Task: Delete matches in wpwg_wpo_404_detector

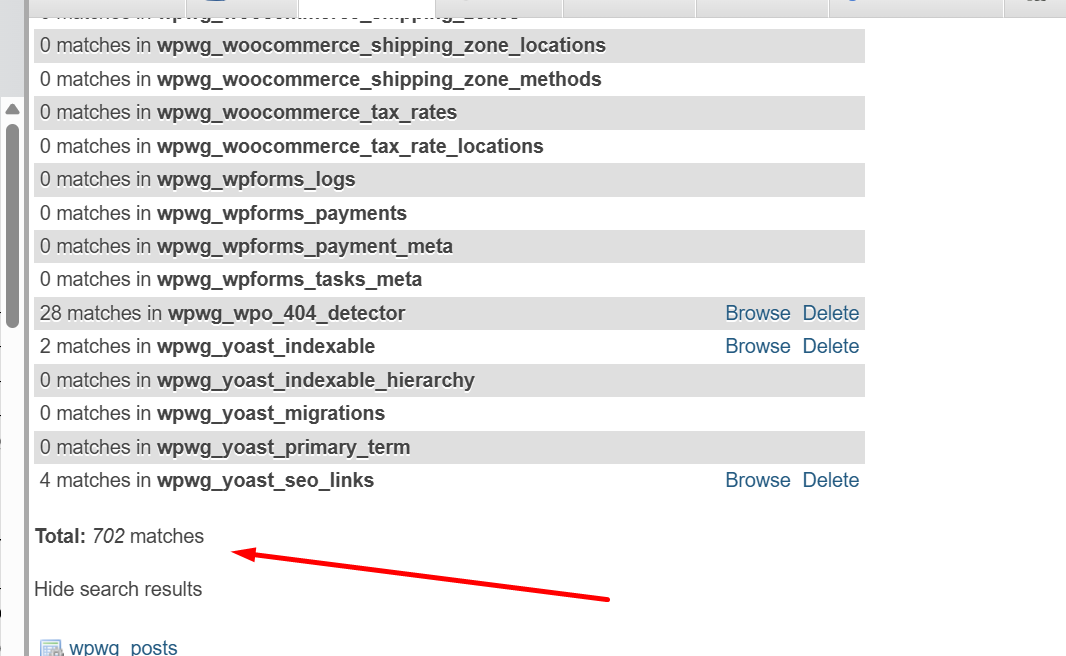Action: pyautogui.click(x=830, y=313)
